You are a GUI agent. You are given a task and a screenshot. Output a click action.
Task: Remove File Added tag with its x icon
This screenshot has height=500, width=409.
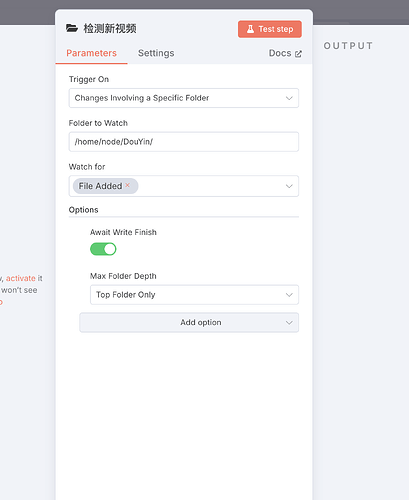point(127,185)
